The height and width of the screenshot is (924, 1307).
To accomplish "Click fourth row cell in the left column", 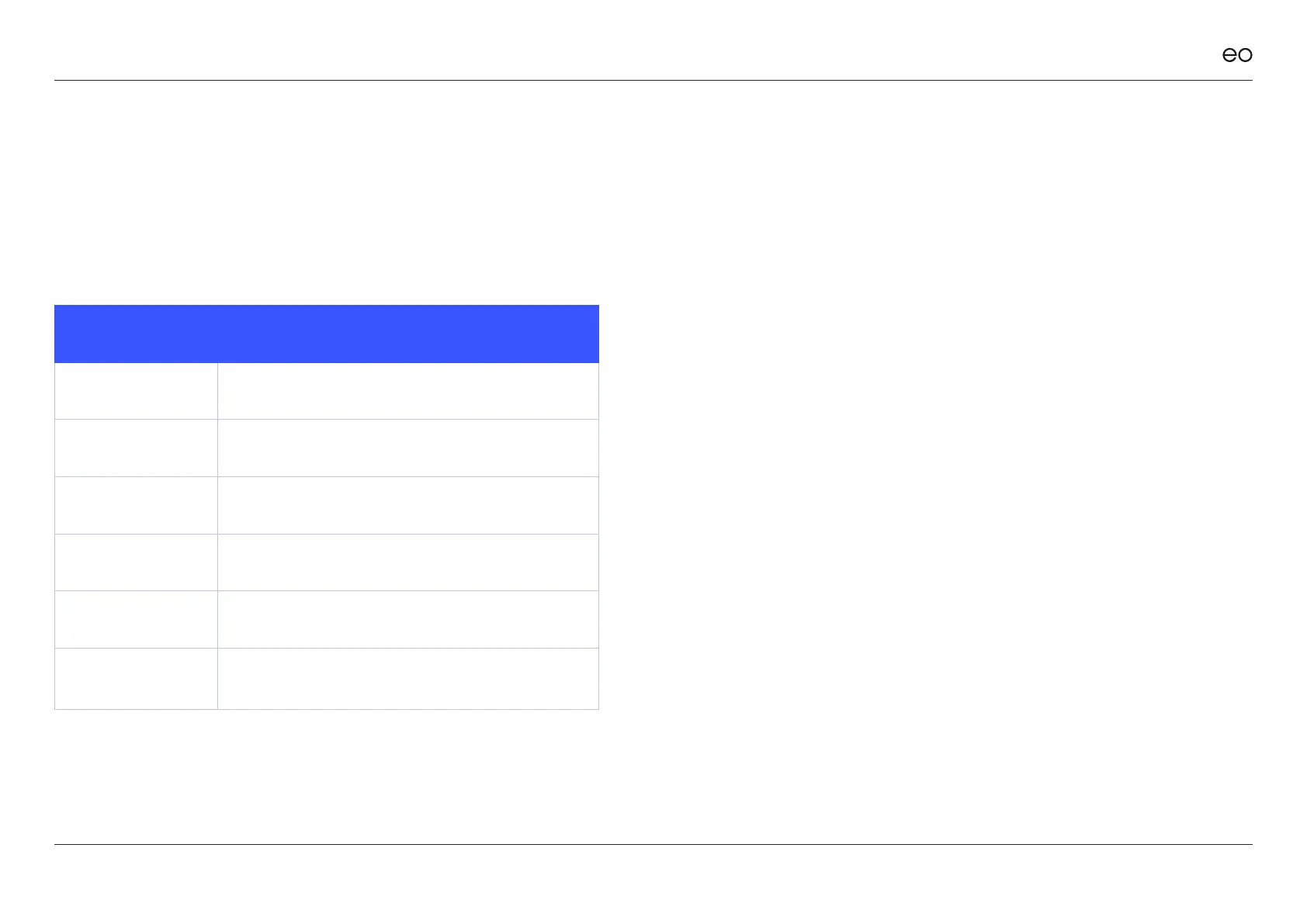I will 136,562.
